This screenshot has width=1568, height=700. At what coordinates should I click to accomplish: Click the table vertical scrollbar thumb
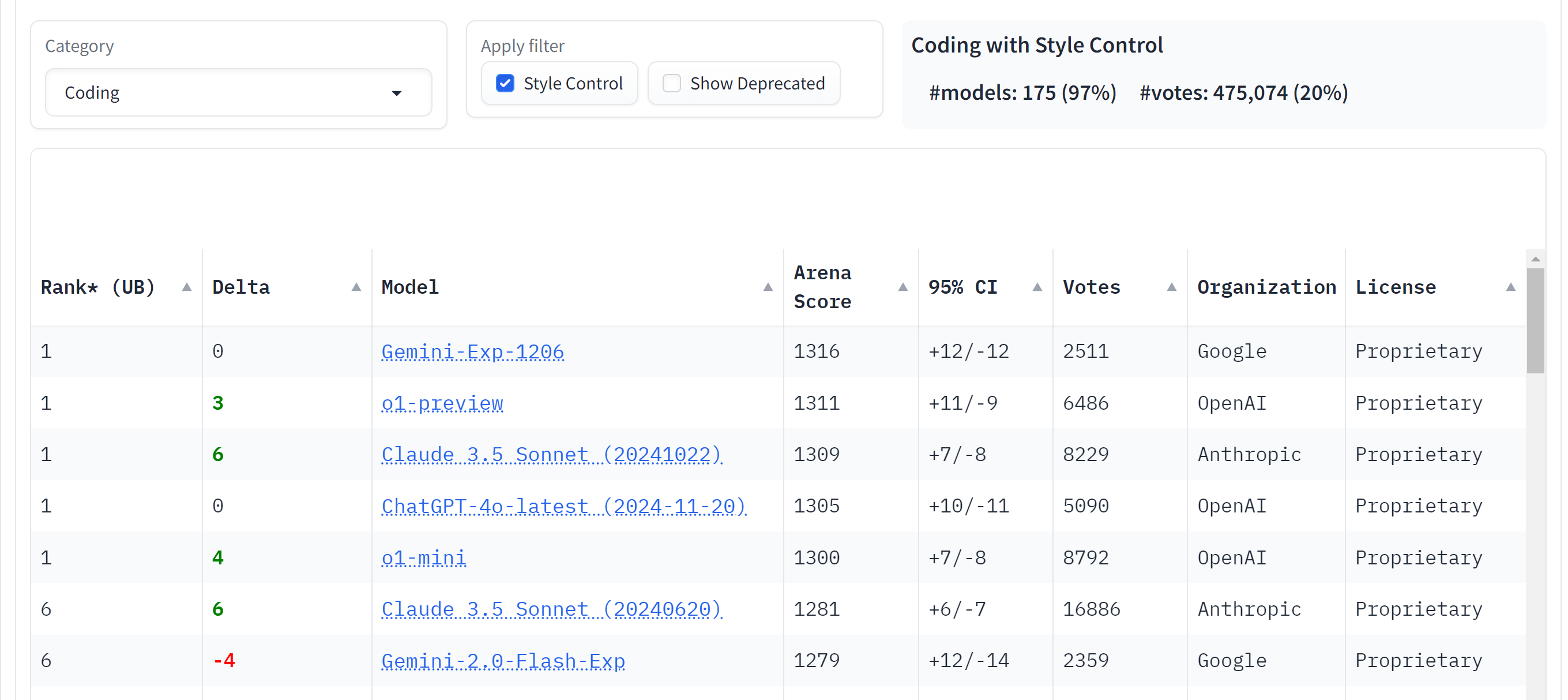coord(1535,320)
